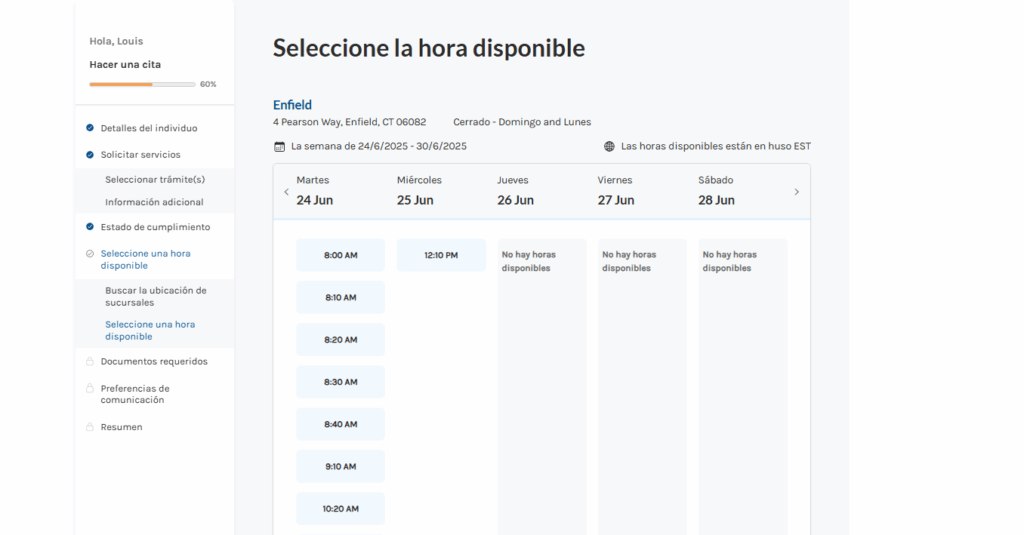Advance to next week with right chevron
This screenshot has width=1024, height=535.
tap(797, 192)
